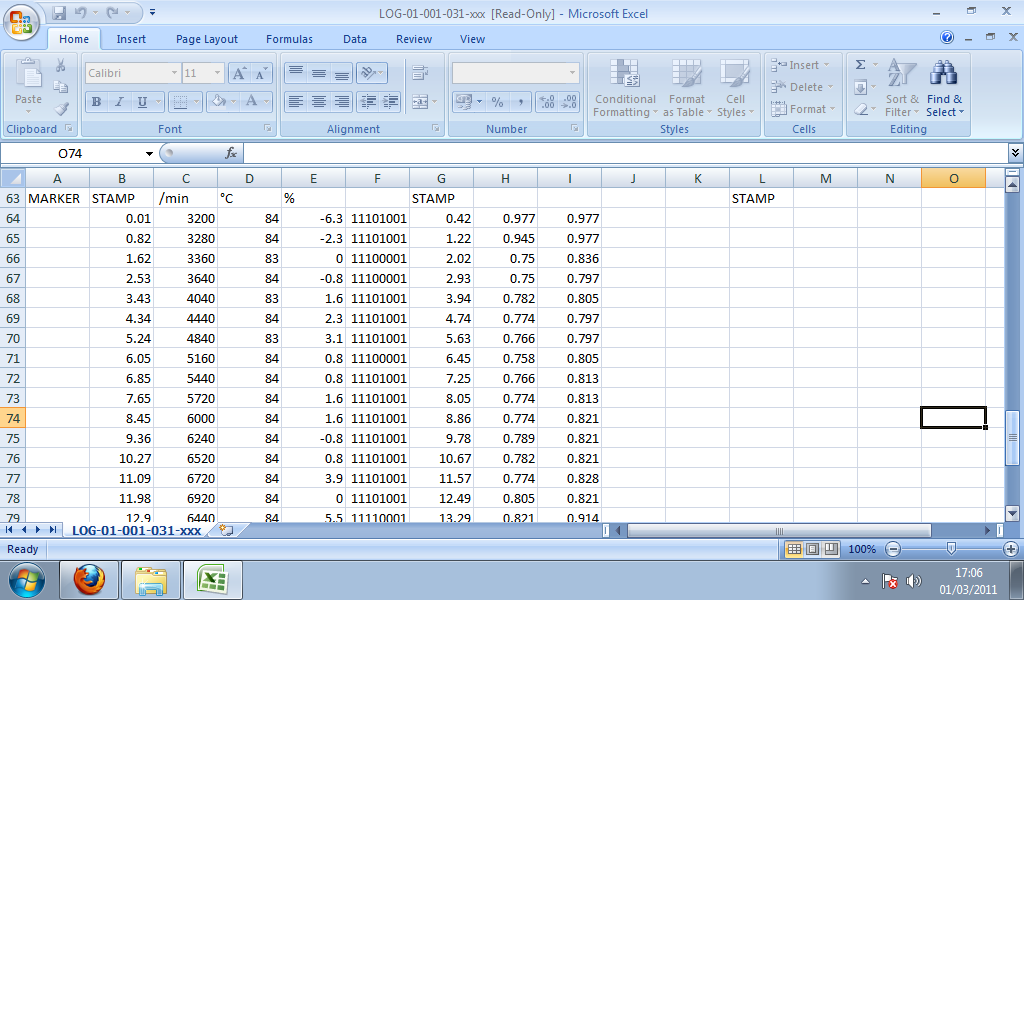Expand the Name Box dropdown arrow
Image resolution: width=1024 pixels, height=1024 pixels.
pos(150,153)
